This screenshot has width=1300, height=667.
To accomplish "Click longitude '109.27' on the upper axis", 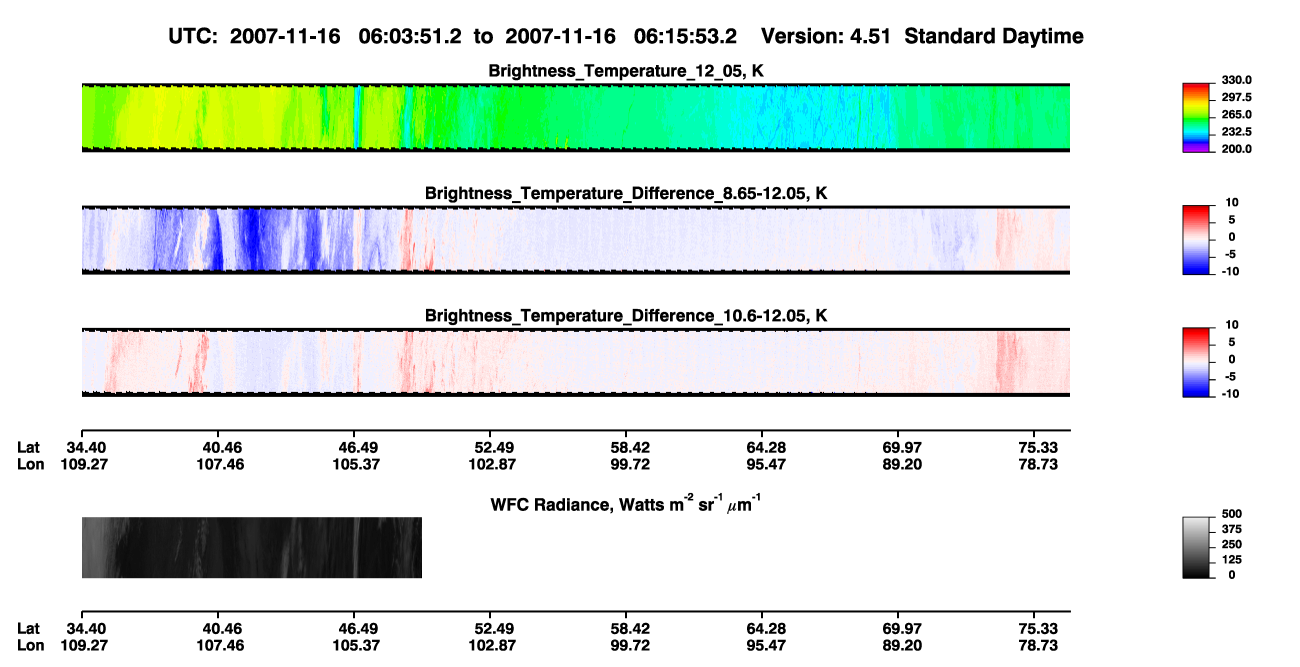I will [84, 464].
